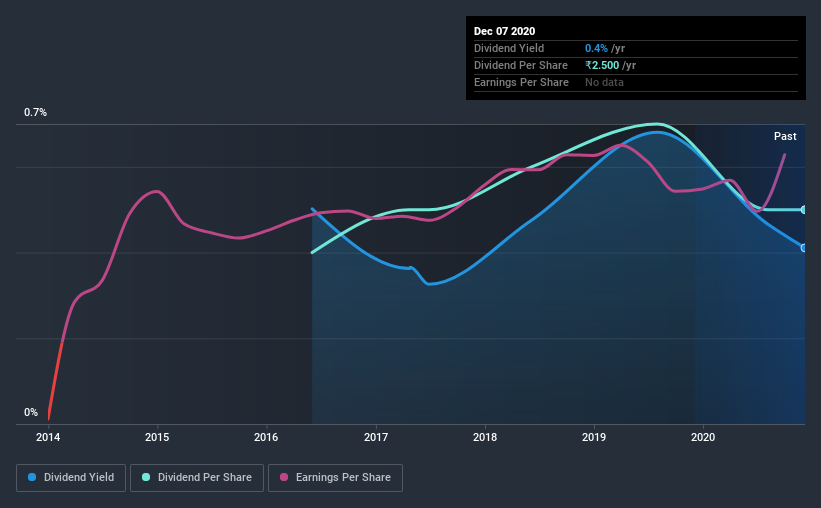Select the Dividend Yield line endpoint marker
This screenshot has height=508, width=821.
(803, 248)
